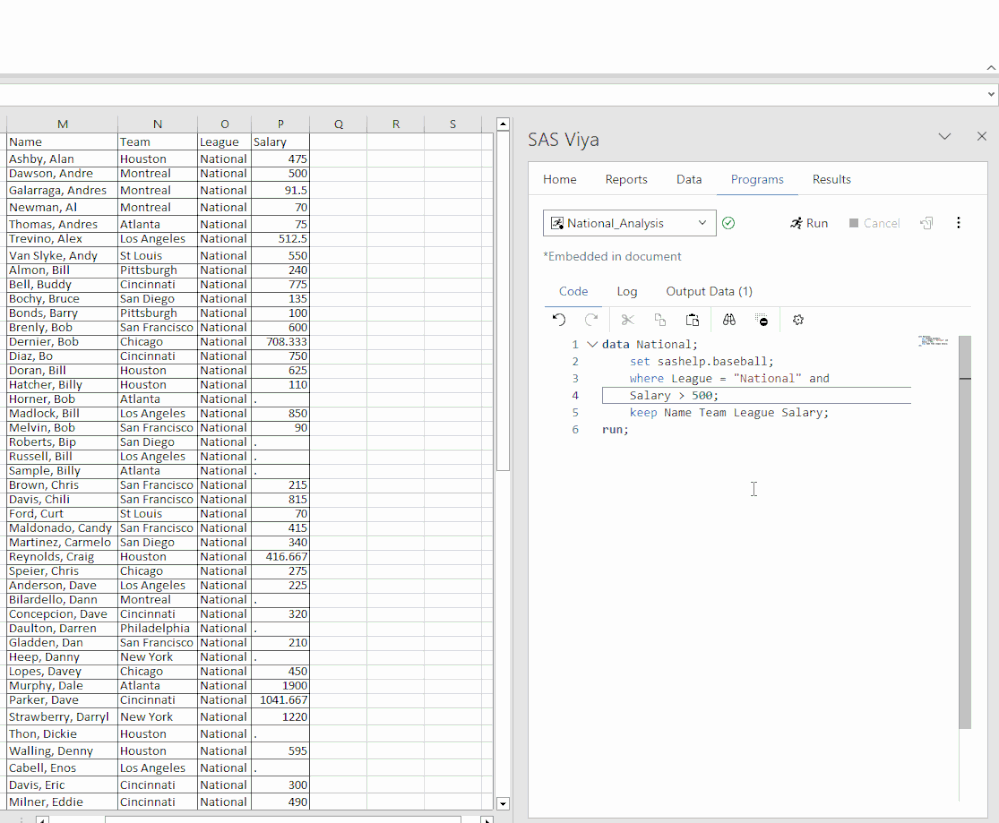Expand the SAS Viya pane options chevron
Image resolution: width=999 pixels, height=823 pixels.
click(944, 137)
